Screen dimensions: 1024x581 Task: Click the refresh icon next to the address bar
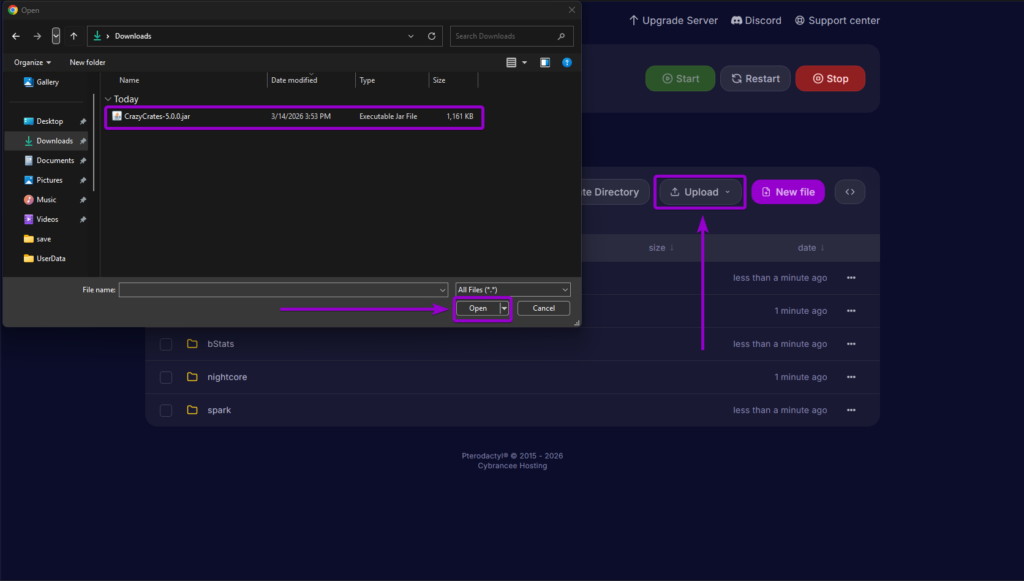(431, 35)
